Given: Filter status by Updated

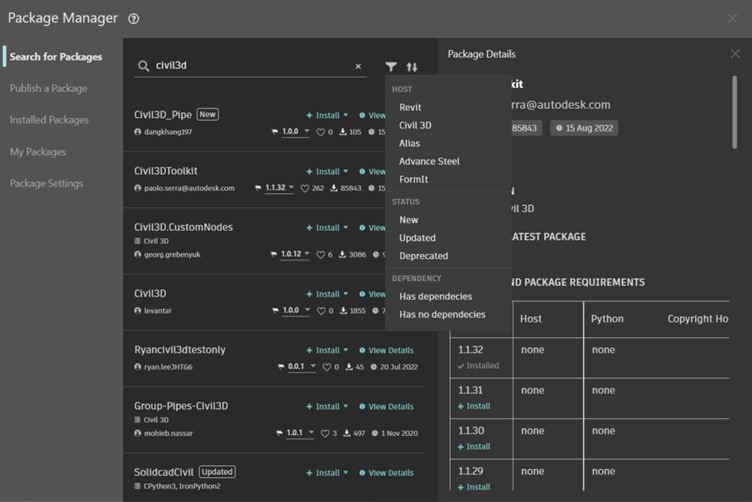Looking at the screenshot, I should pos(417,238).
